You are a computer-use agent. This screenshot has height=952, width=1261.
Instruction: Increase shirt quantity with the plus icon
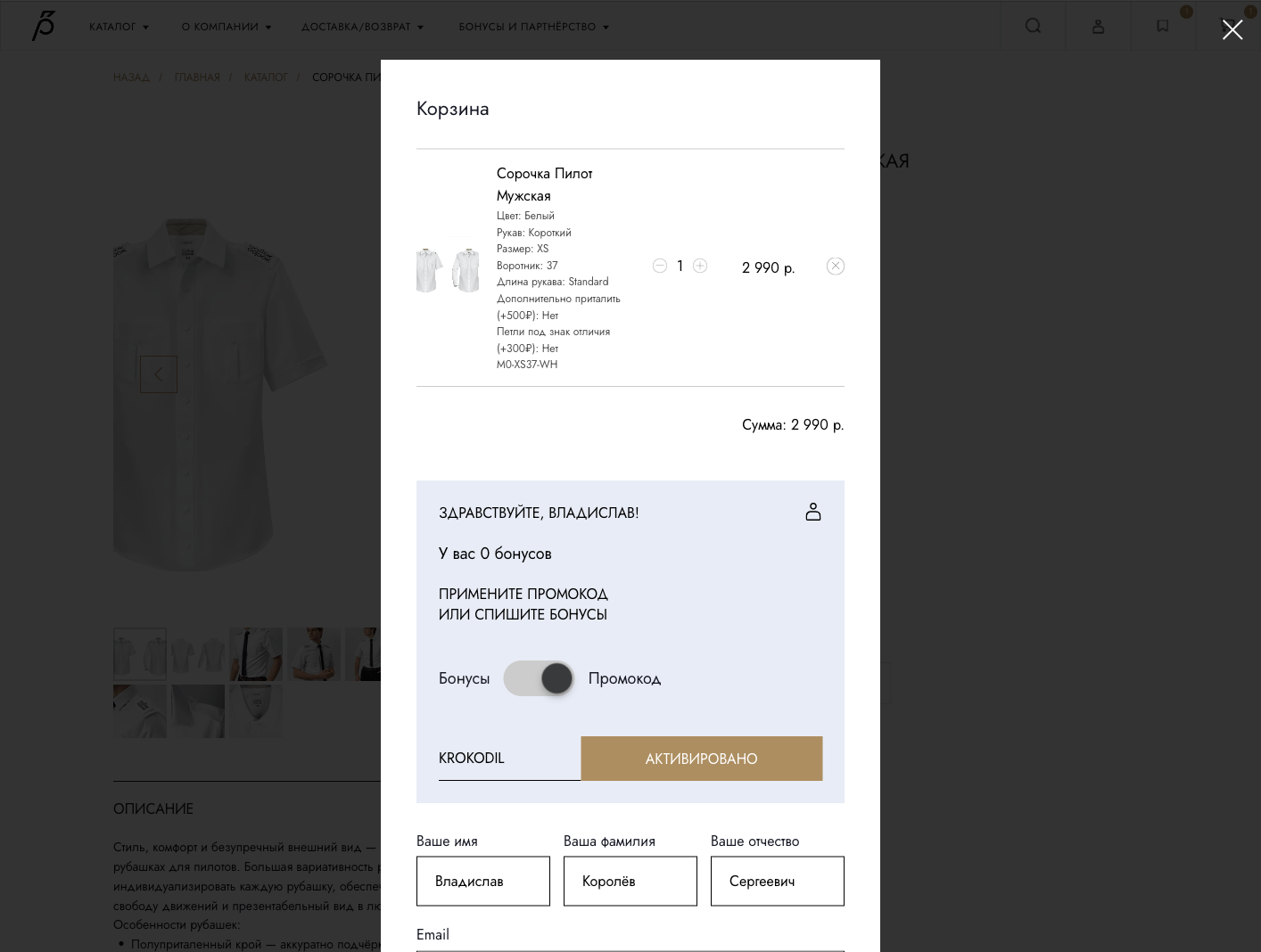(x=700, y=266)
